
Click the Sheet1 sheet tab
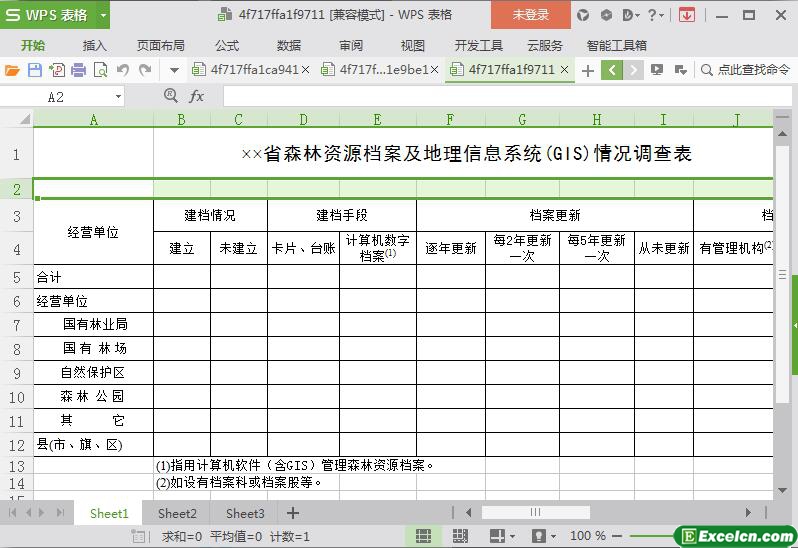click(109, 513)
